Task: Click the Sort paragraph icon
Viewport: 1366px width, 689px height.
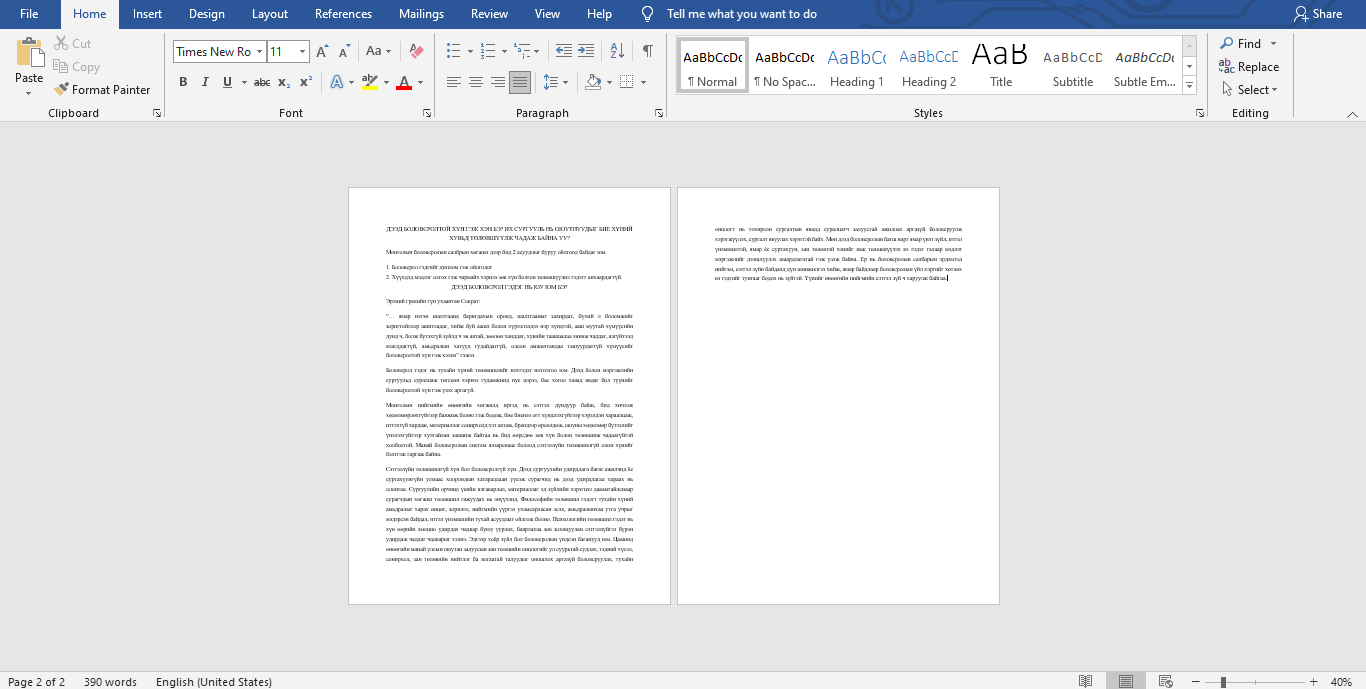Action: [x=616, y=51]
